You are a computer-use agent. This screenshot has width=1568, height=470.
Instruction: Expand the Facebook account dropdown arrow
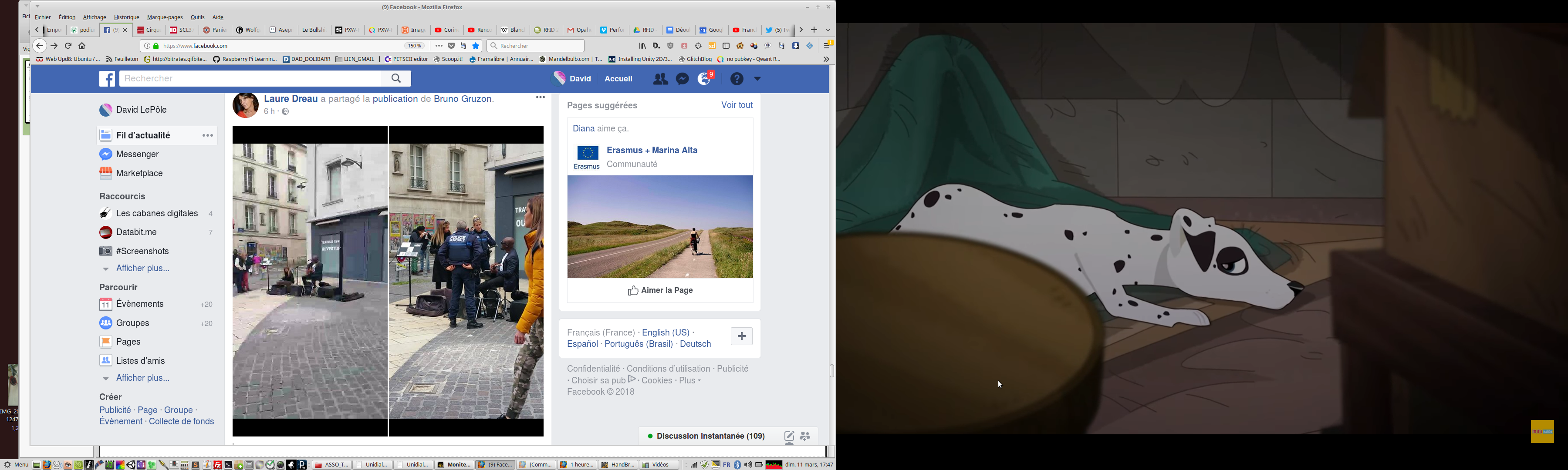click(x=758, y=79)
